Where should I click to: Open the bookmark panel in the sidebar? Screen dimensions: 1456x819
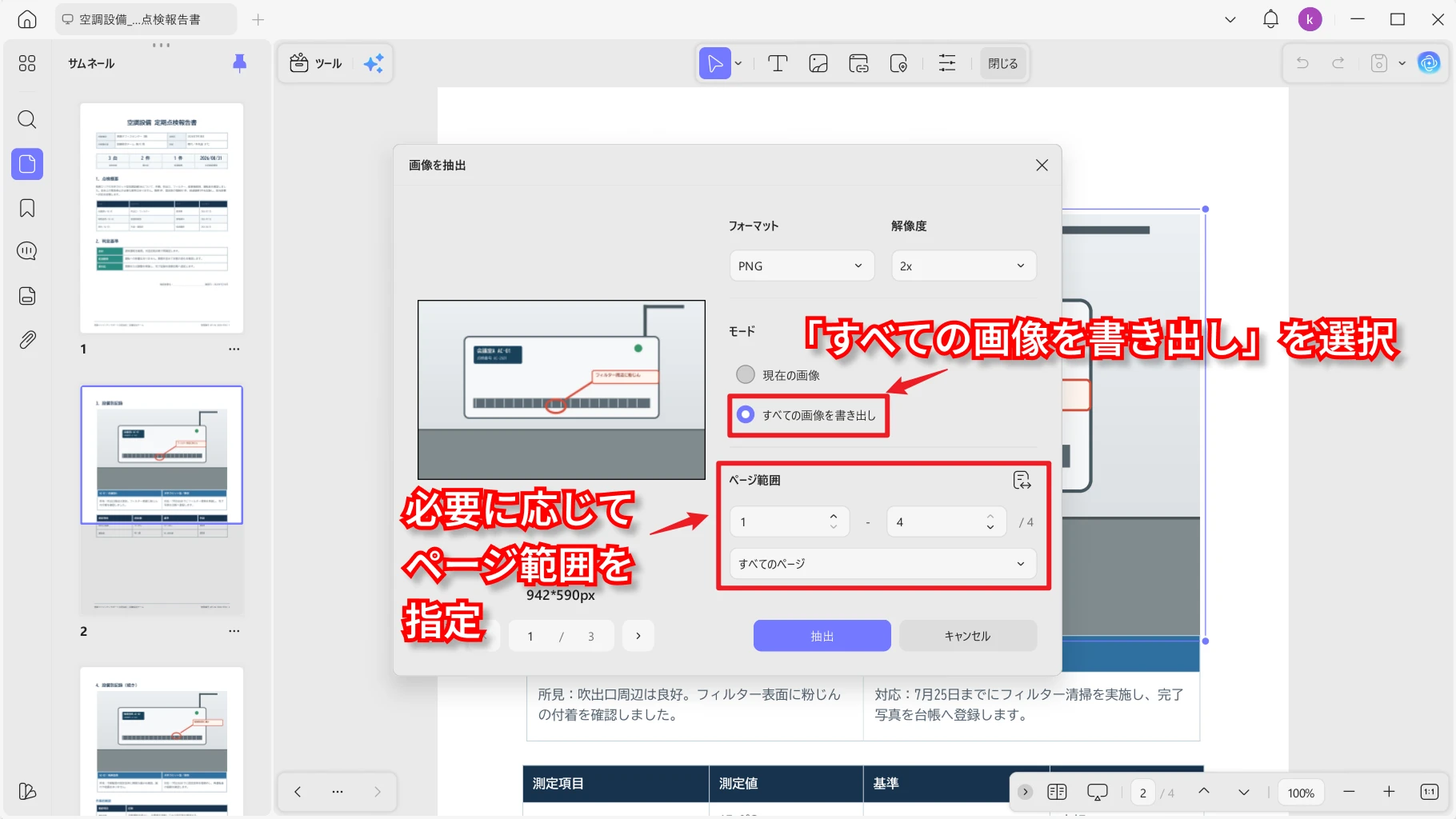point(27,208)
